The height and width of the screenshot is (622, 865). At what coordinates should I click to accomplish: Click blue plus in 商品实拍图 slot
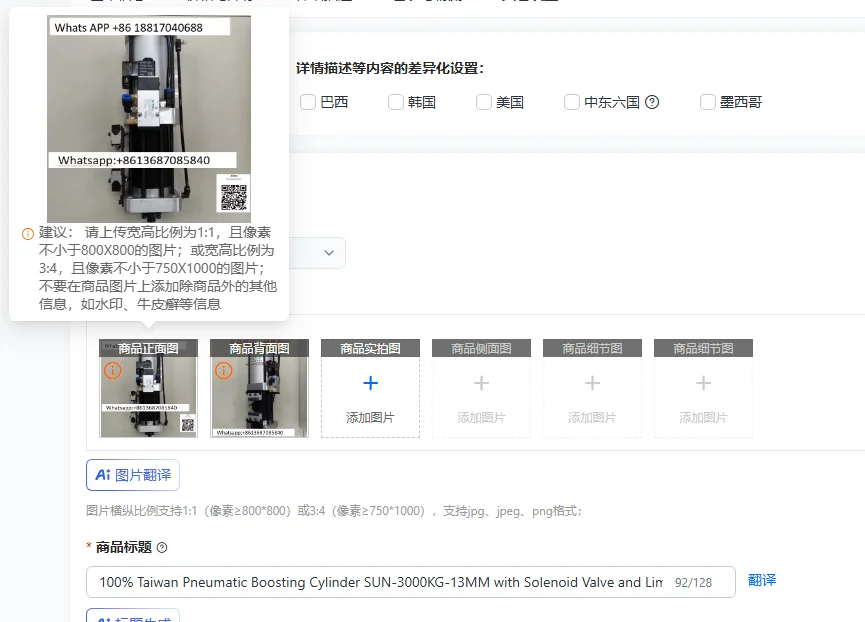[x=371, y=383]
